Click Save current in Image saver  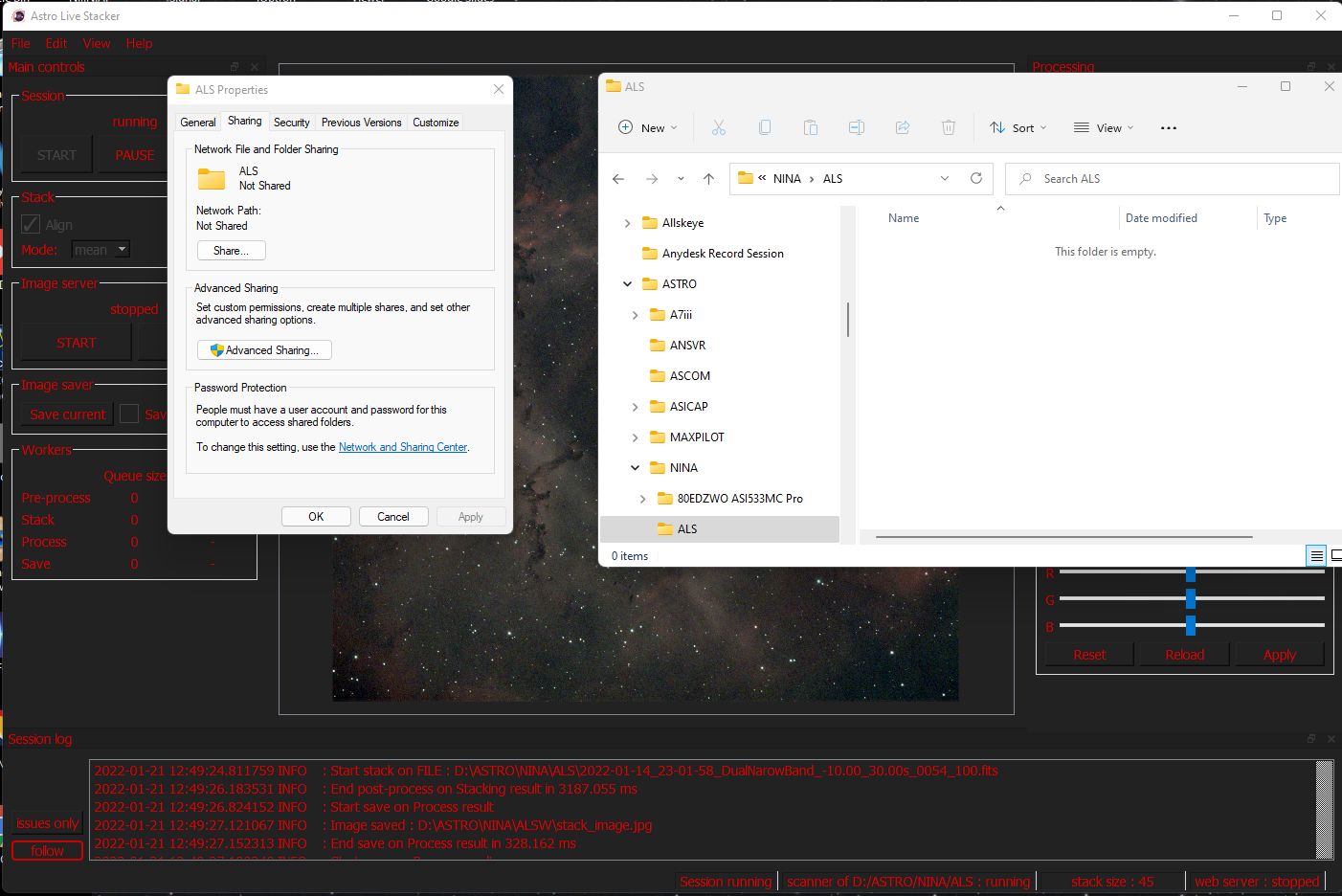point(67,414)
